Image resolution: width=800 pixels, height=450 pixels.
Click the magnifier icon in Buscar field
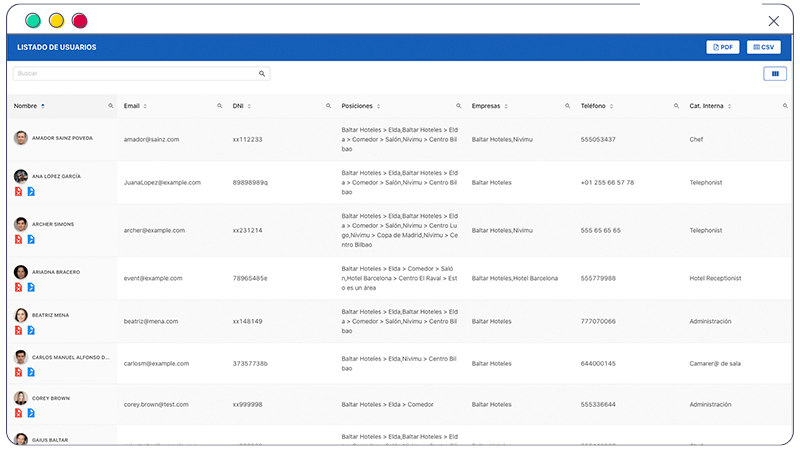tap(262, 73)
